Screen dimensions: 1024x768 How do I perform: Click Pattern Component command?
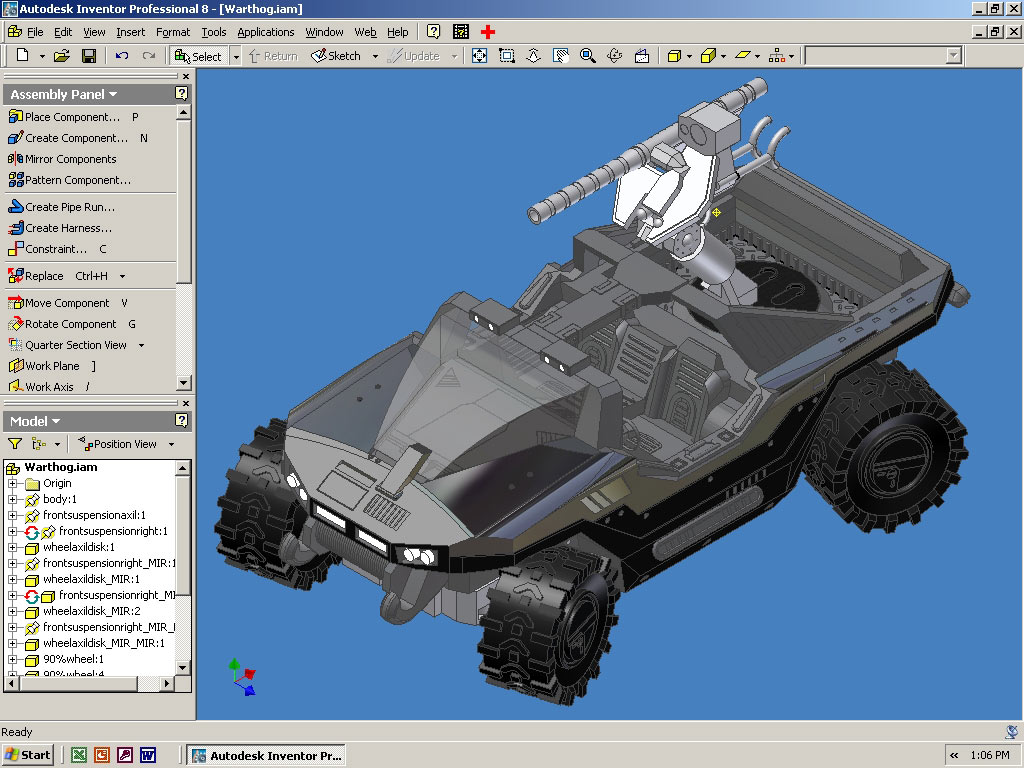pyautogui.click(x=69, y=180)
